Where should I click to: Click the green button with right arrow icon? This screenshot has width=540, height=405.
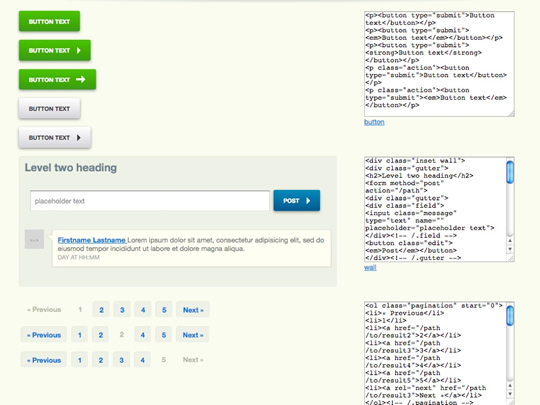[x=57, y=80]
